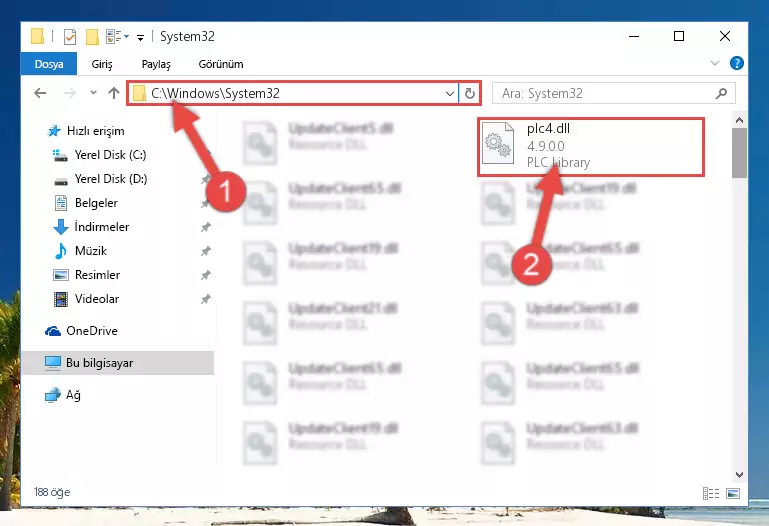769x526 pixels.
Task: Open the İndirmeler folder
Action: 102,227
